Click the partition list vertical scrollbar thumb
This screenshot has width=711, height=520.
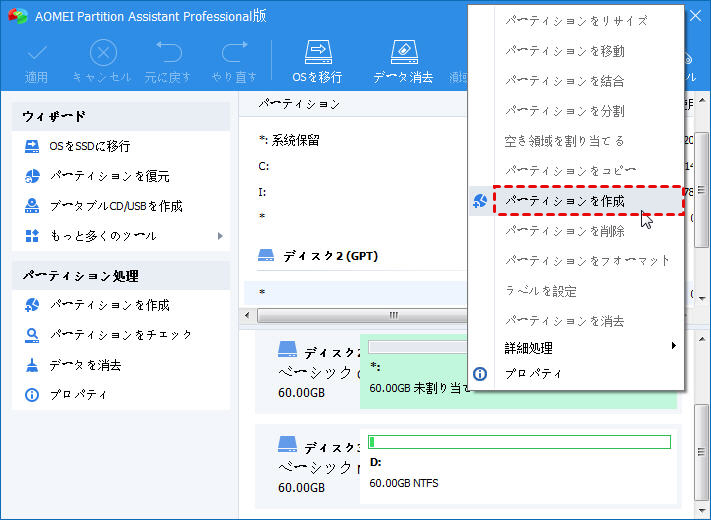coord(701,190)
